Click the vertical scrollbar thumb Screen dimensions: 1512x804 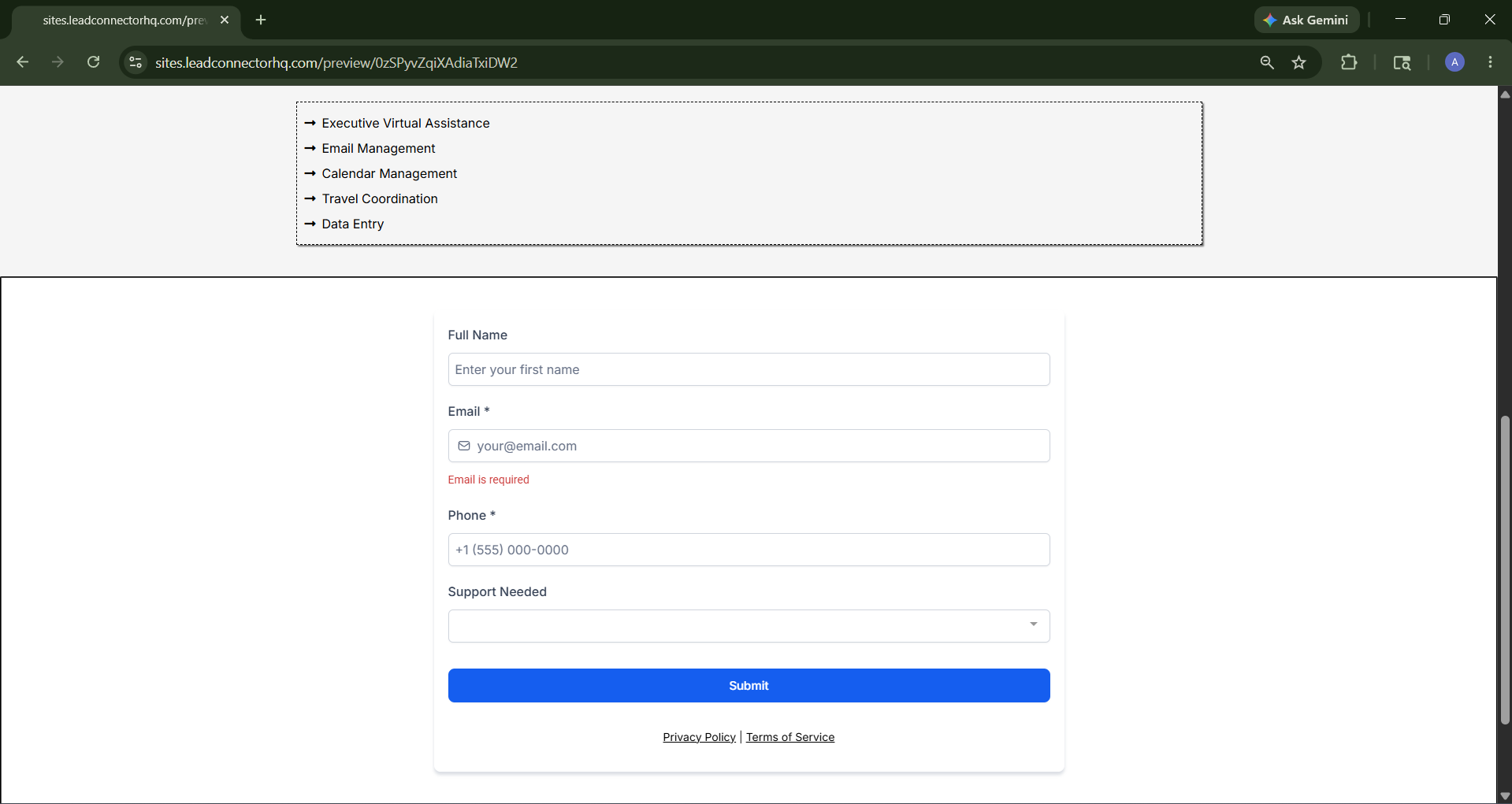pos(1505,569)
